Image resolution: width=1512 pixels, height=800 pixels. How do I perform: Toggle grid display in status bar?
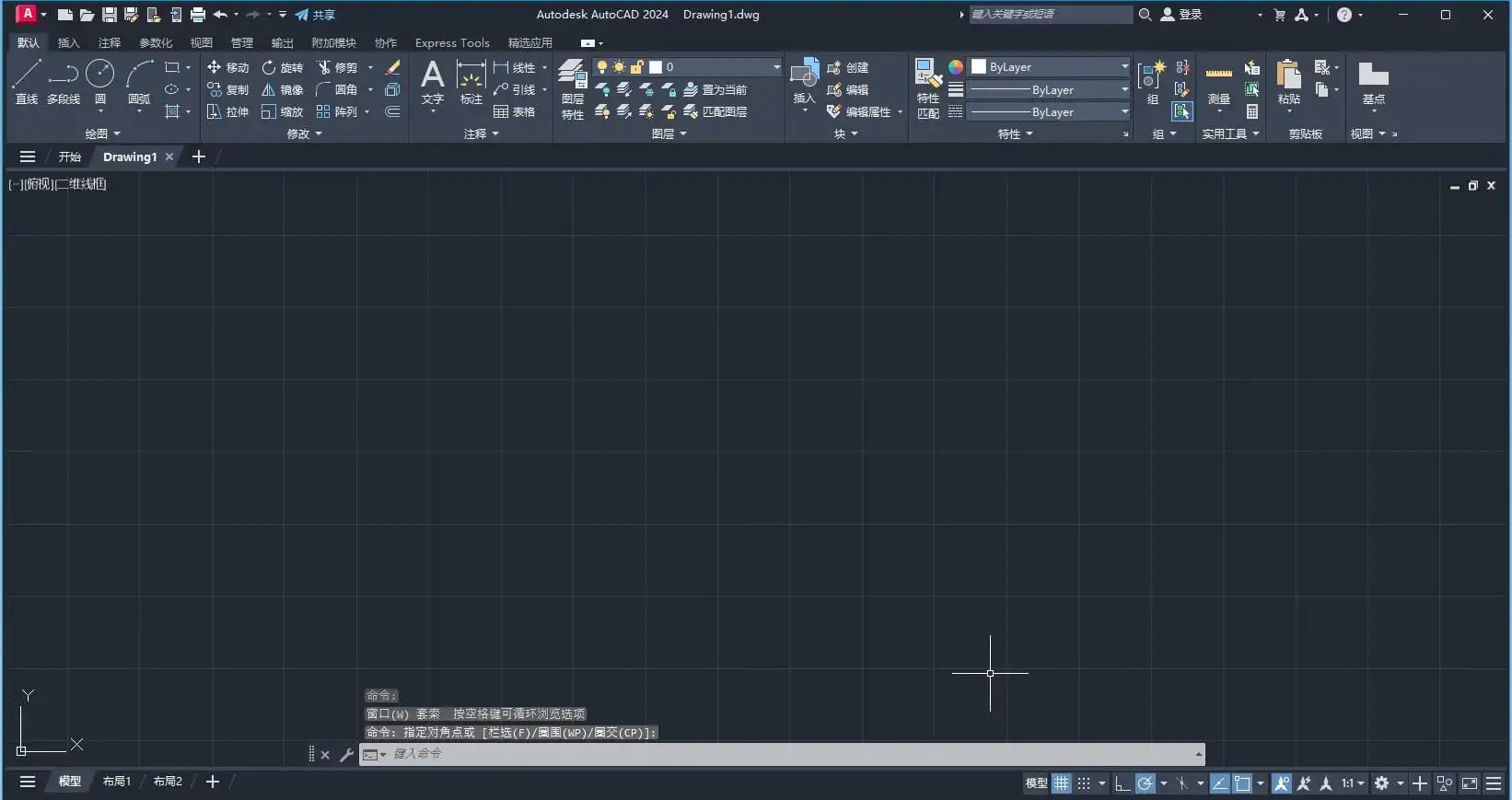[x=1062, y=783]
